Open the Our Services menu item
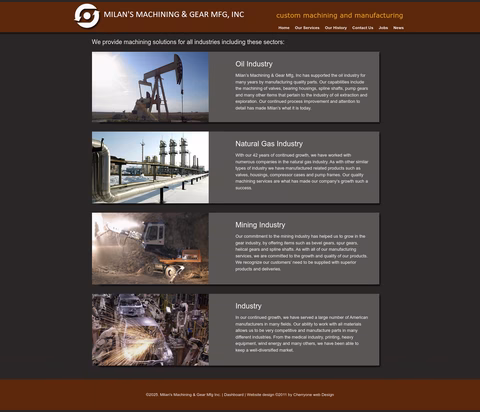This screenshot has height=412, width=480. click(x=307, y=28)
